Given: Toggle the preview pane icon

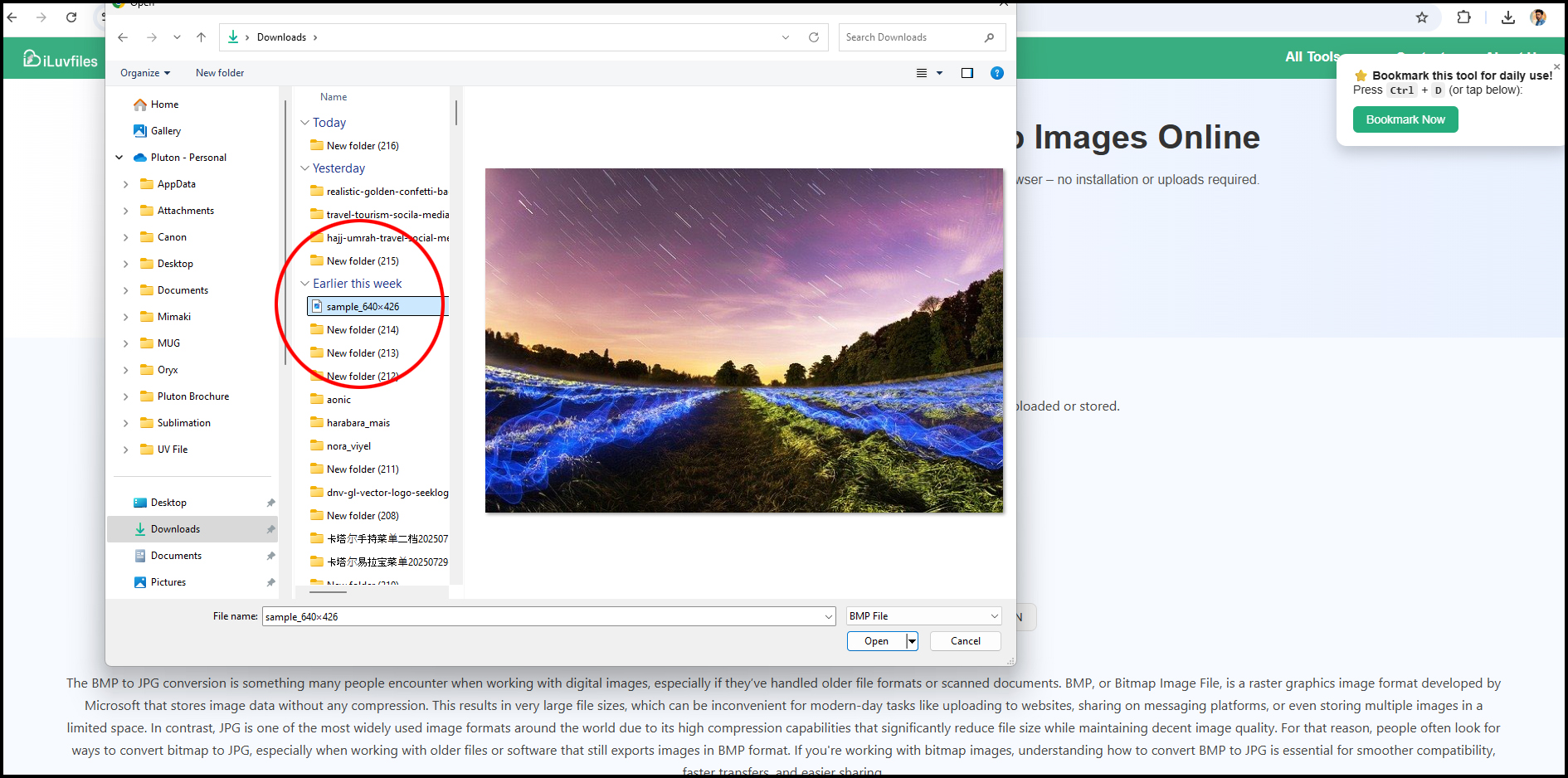Looking at the screenshot, I should tap(967, 73).
